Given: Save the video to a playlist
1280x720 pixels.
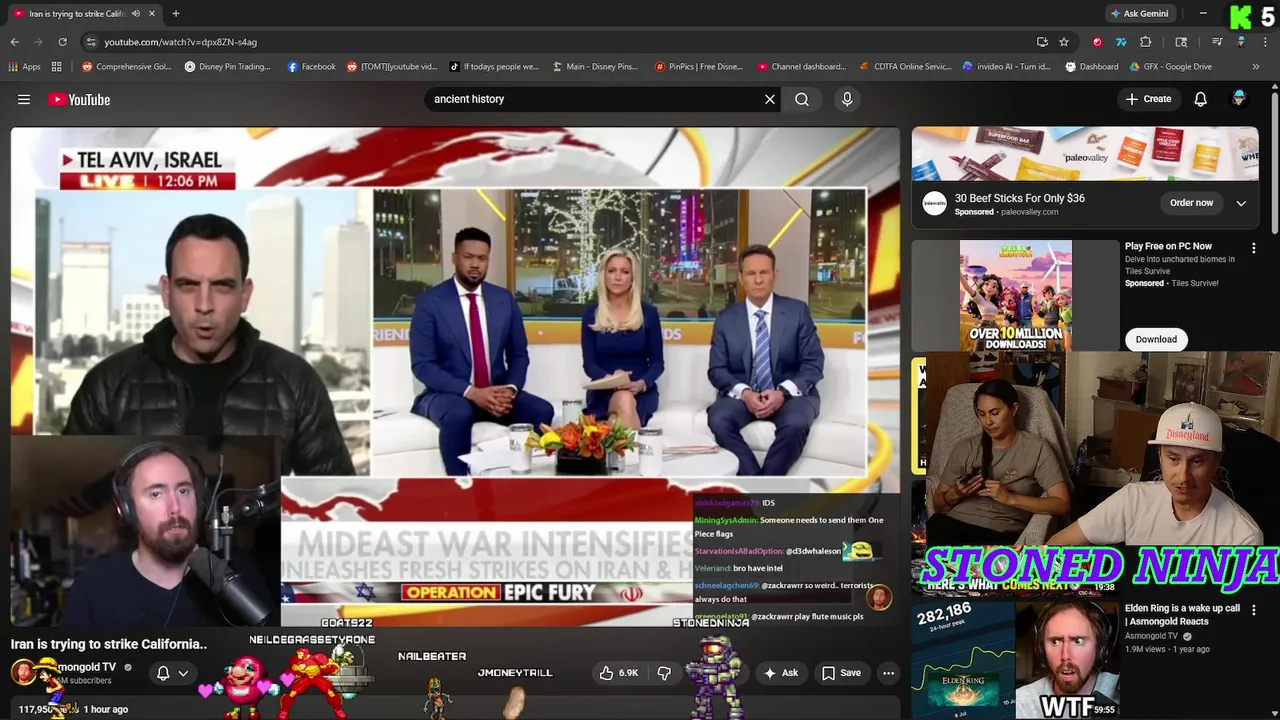Looking at the screenshot, I should (841, 673).
